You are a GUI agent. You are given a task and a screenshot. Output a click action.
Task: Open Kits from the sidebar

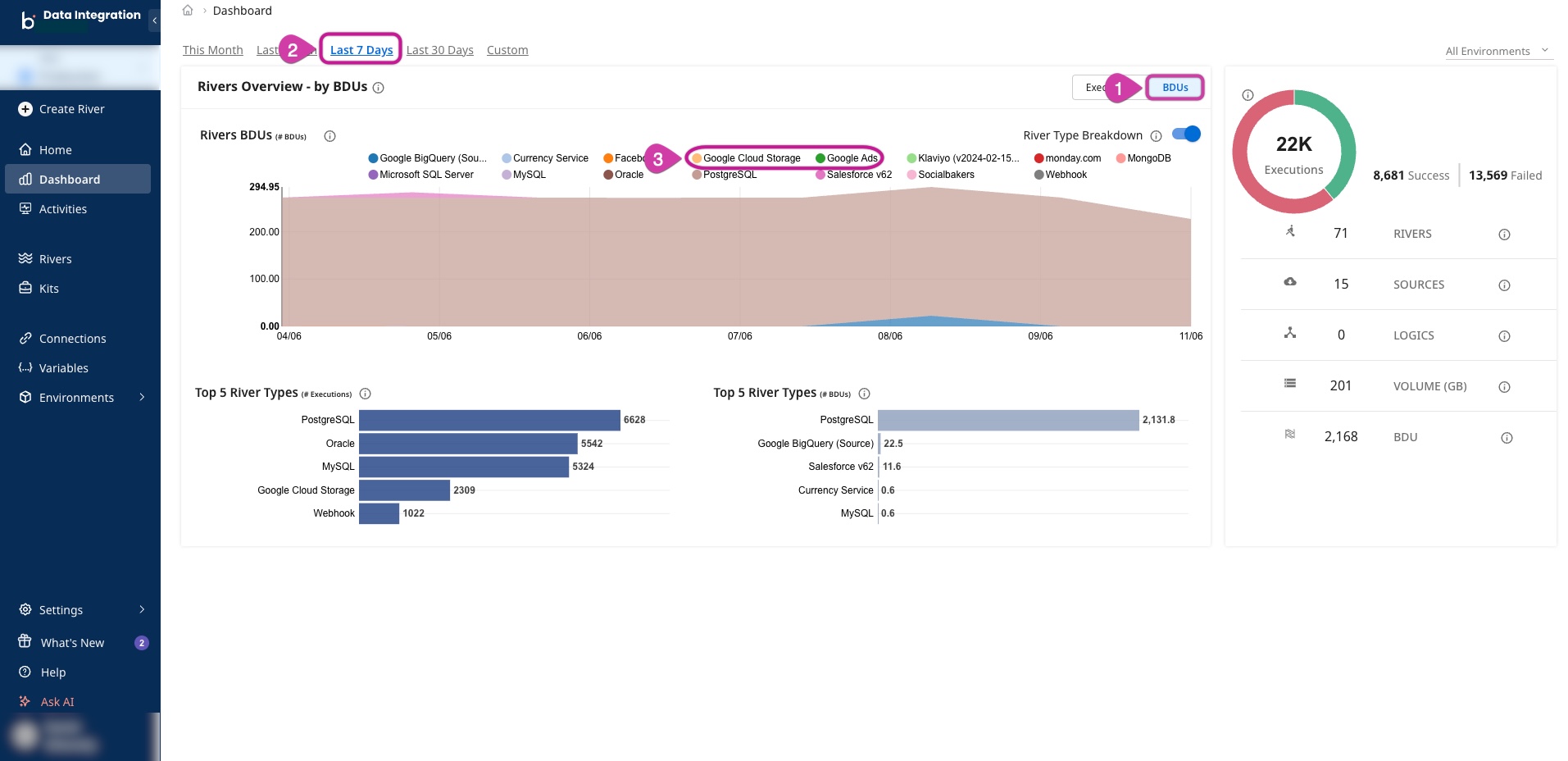[48, 289]
